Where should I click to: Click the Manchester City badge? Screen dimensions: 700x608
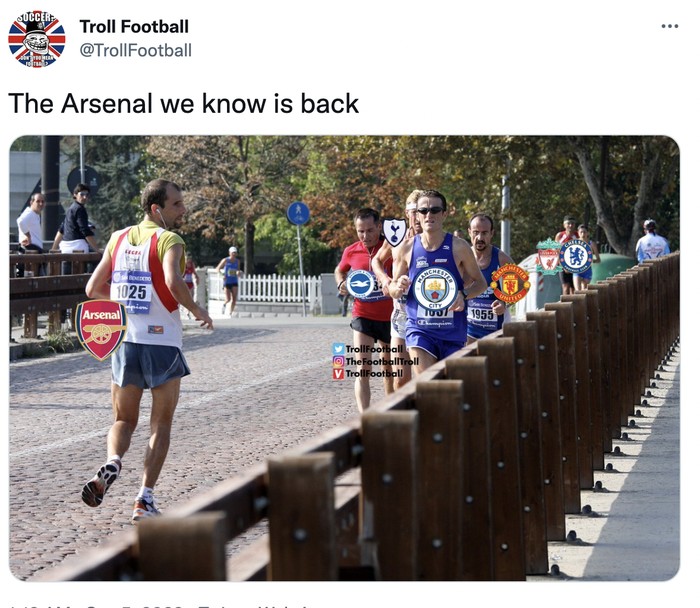[x=435, y=287]
